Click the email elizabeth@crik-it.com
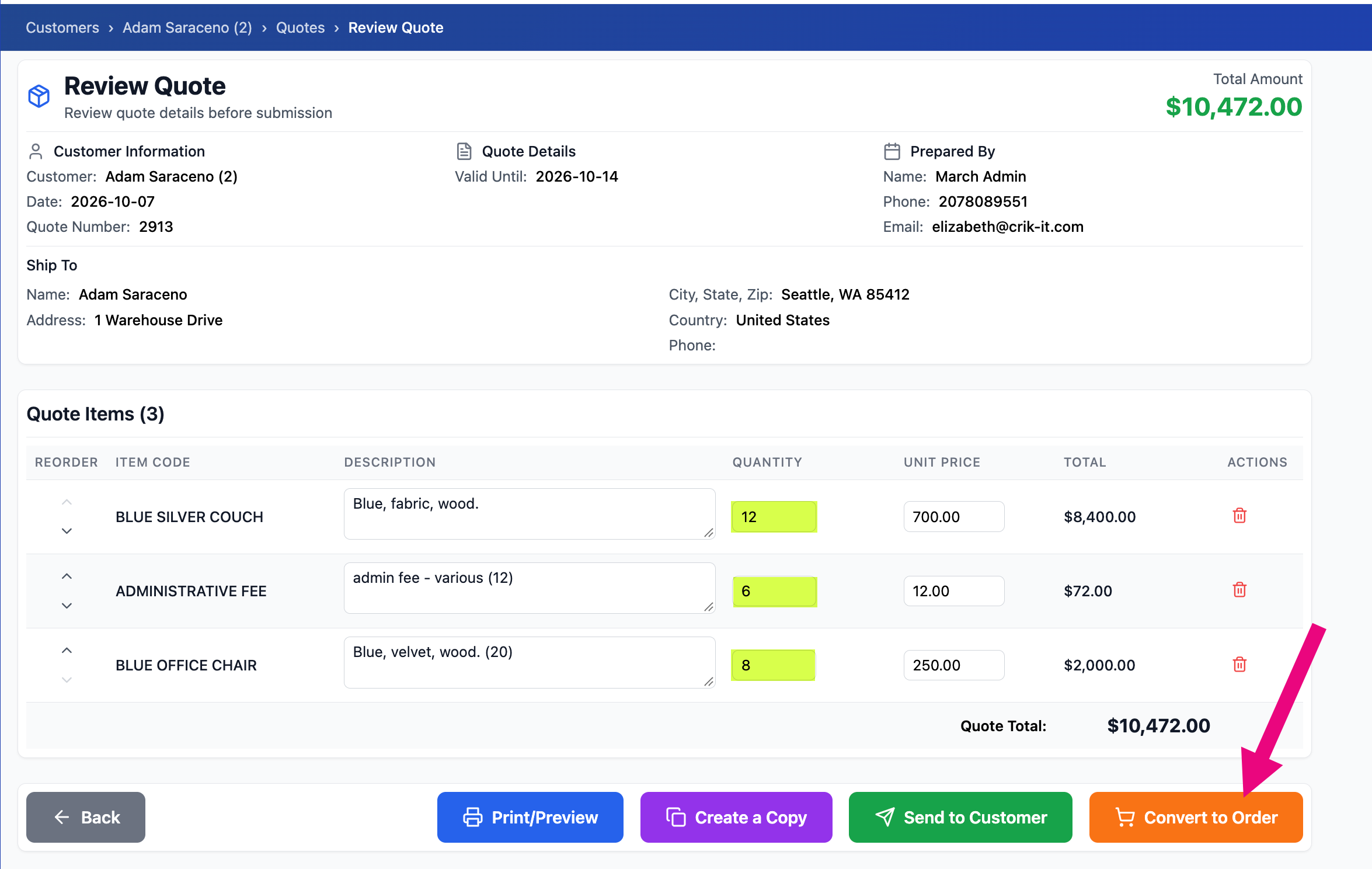The width and height of the screenshot is (1372, 869). pos(1008,227)
